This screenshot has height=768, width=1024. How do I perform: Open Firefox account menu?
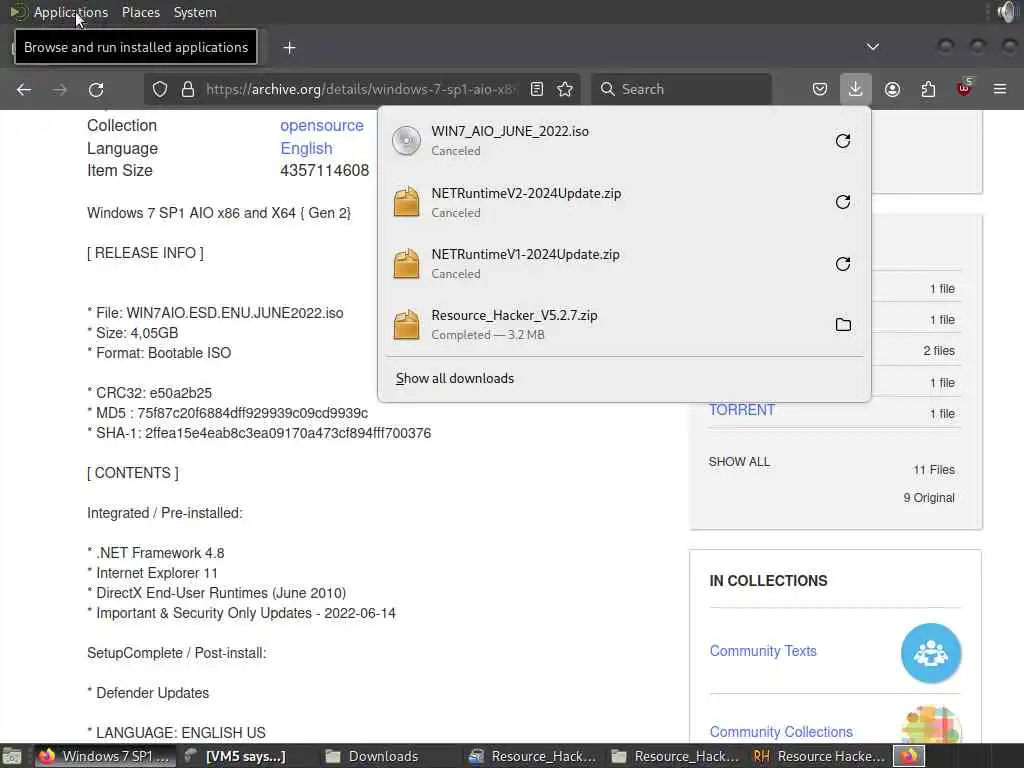point(892,89)
